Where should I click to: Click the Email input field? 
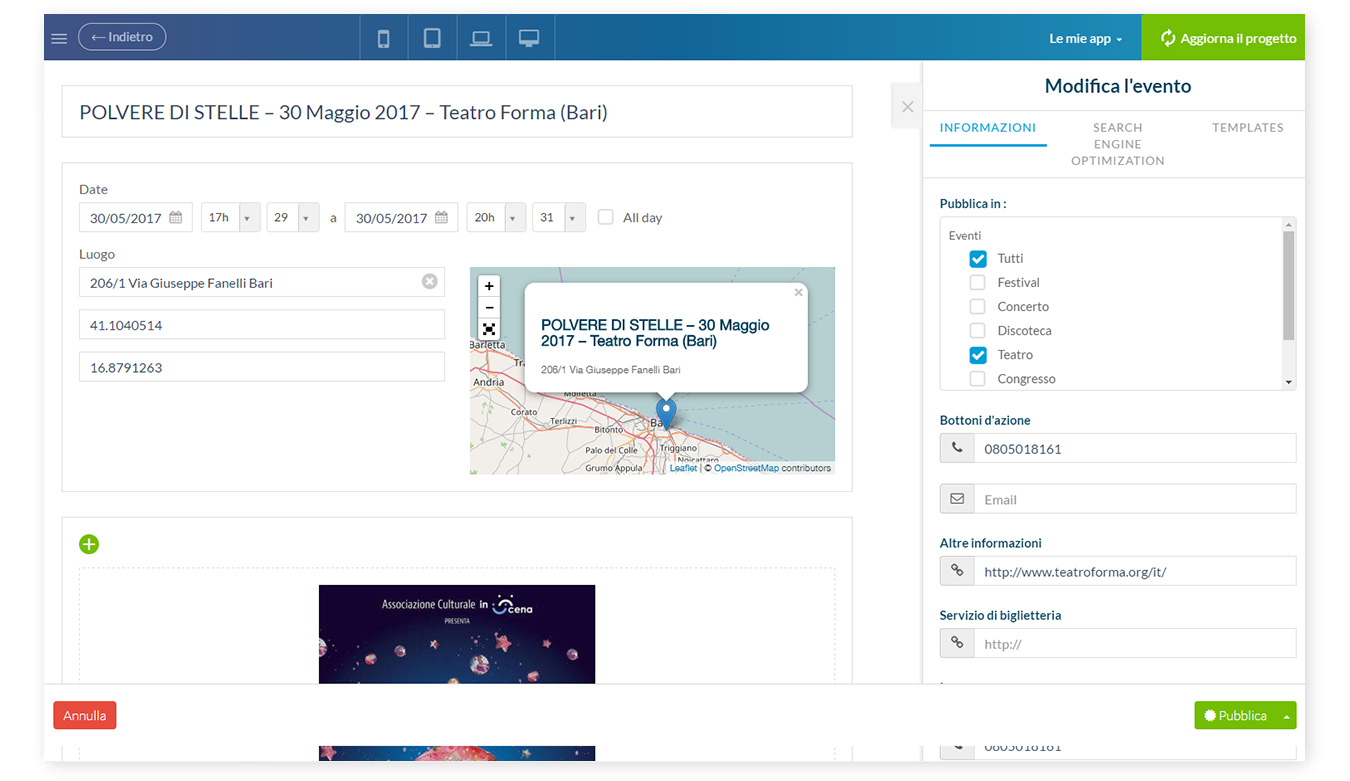click(x=1135, y=499)
